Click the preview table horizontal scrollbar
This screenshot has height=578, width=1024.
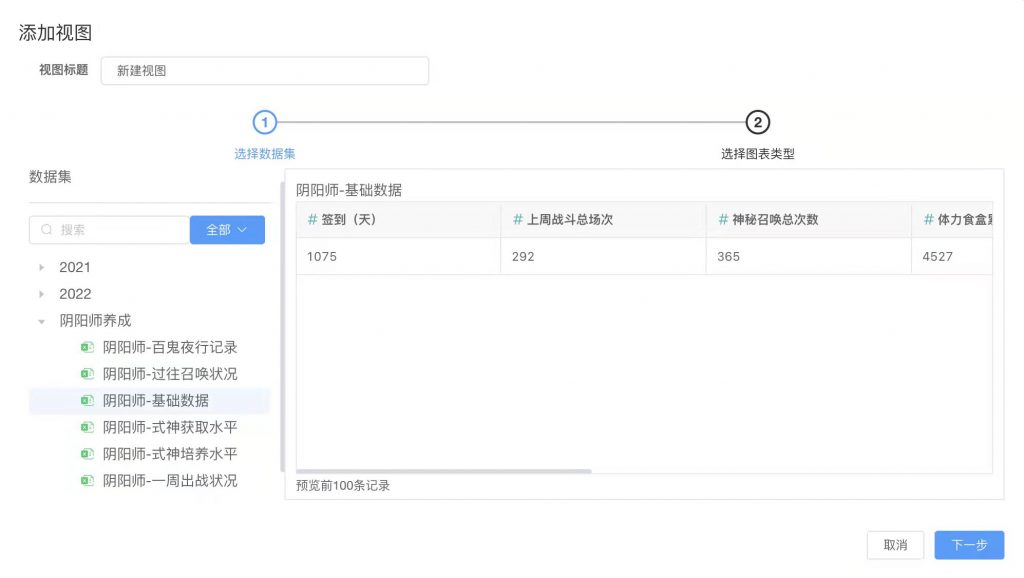point(443,471)
